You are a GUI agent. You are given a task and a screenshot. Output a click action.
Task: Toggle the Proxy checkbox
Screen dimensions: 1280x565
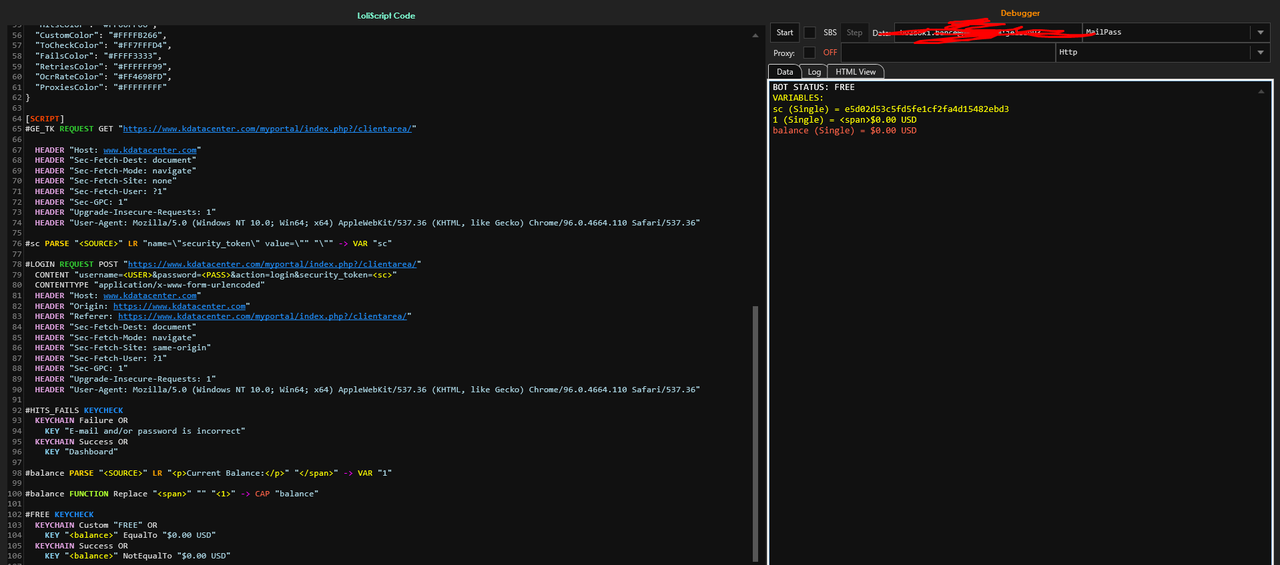[810, 53]
